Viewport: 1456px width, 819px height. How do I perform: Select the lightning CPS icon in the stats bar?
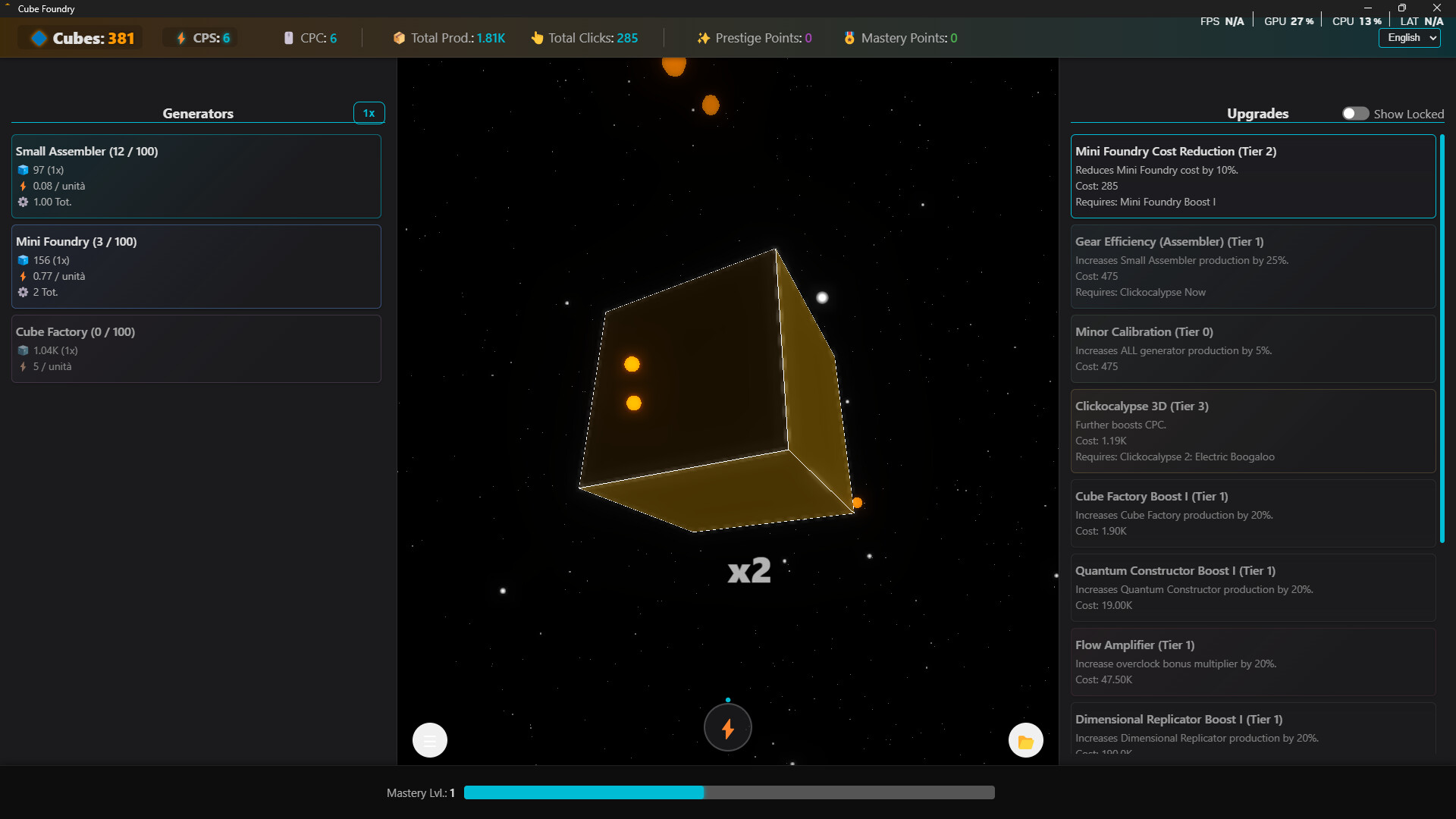pyautogui.click(x=180, y=37)
